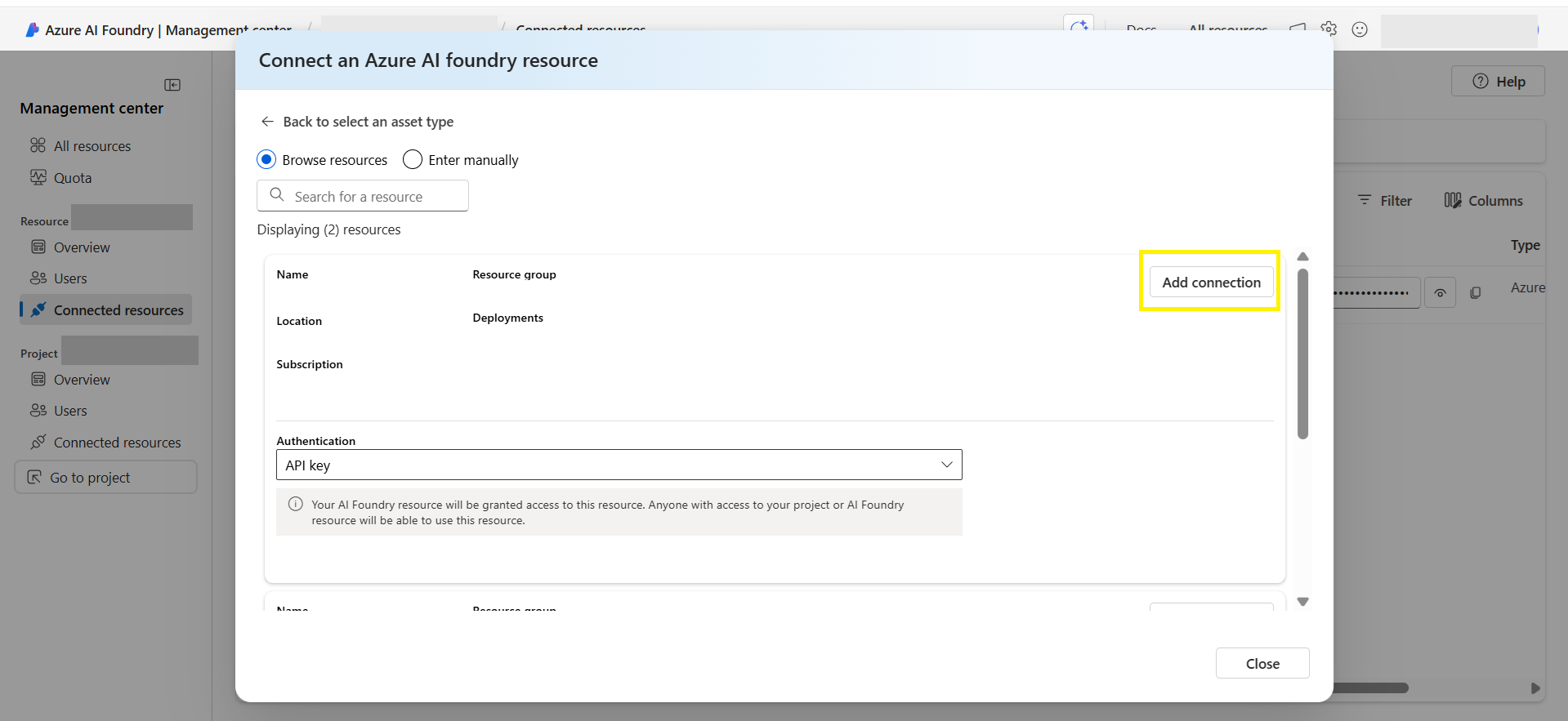Viewport: 1568px width, 721px height.
Task: Open the settings gear icon in header
Action: tap(1329, 29)
